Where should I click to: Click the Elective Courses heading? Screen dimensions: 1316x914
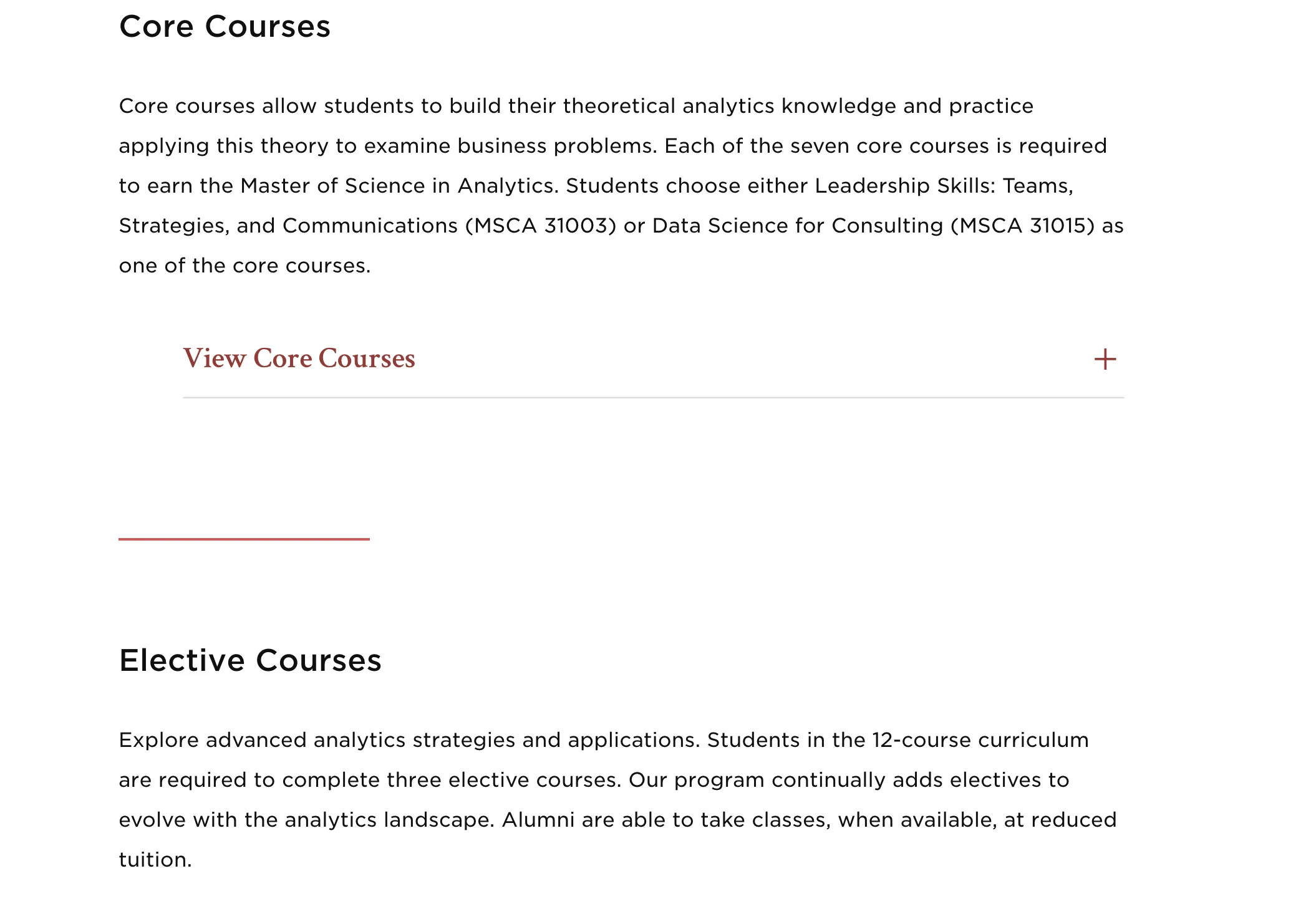coord(250,660)
